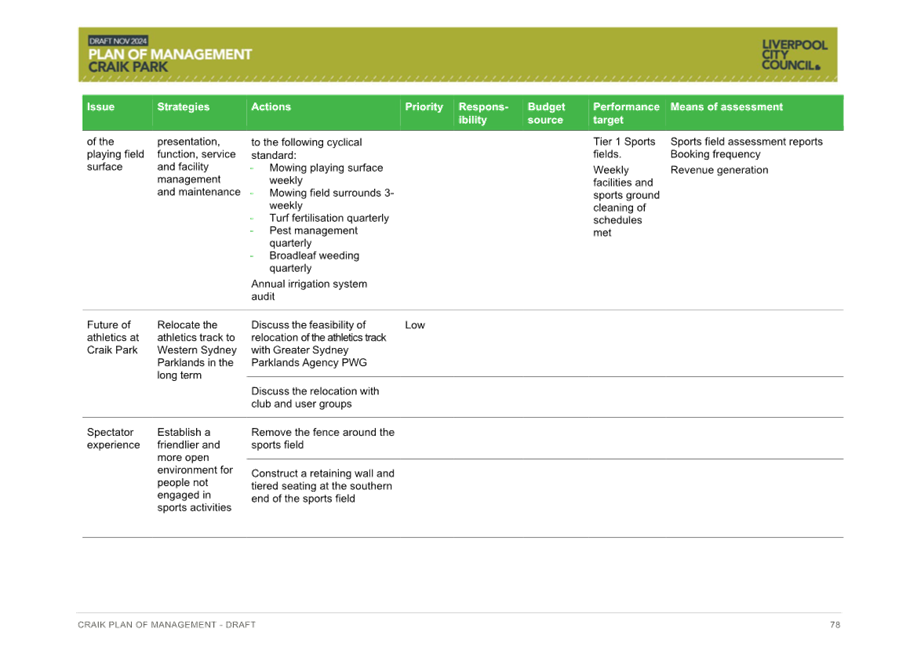
Task: Click the 'of the playing field surface' cell
Action: (x=115, y=154)
